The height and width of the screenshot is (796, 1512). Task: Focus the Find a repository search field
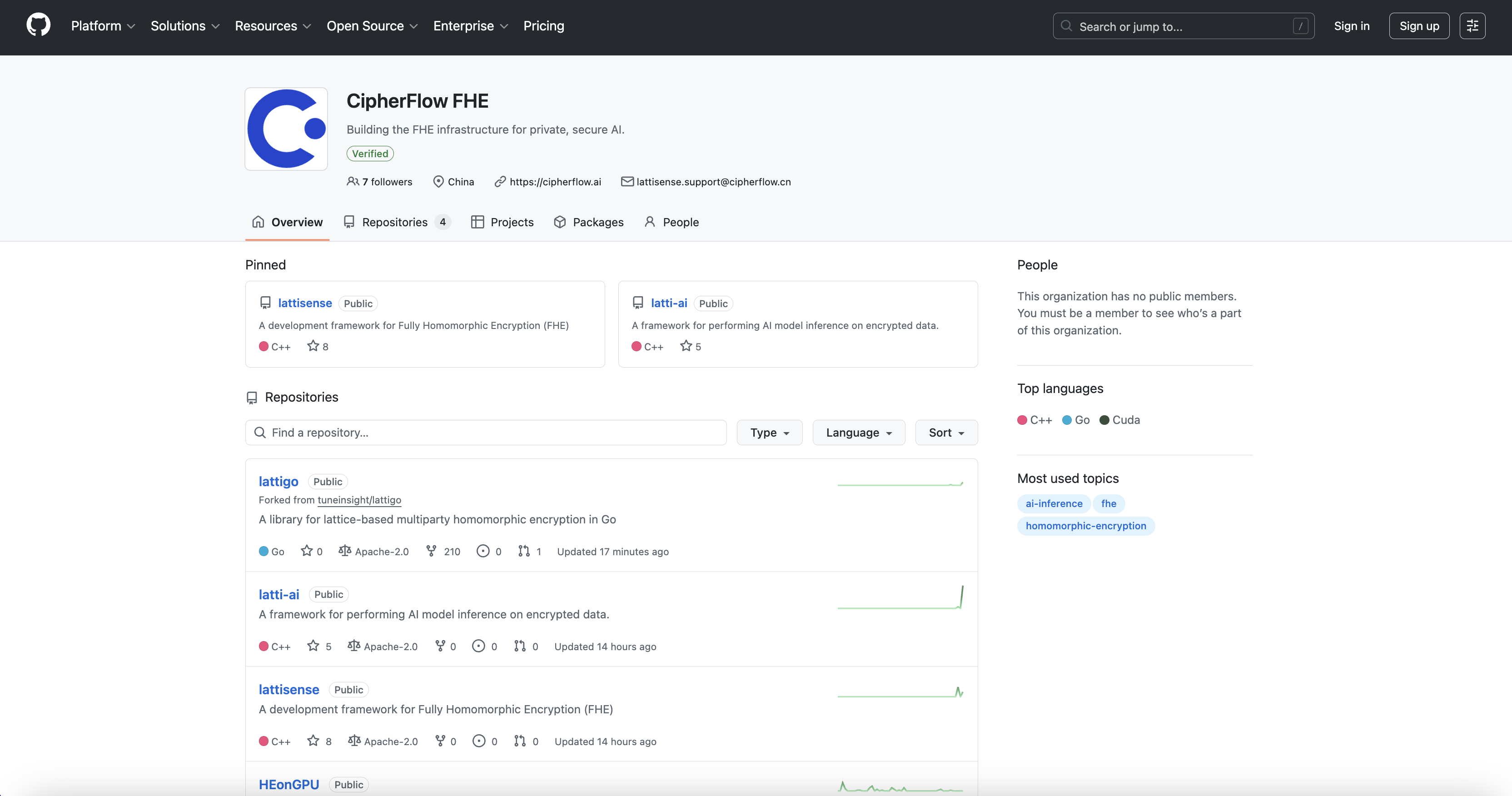pos(485,433)
